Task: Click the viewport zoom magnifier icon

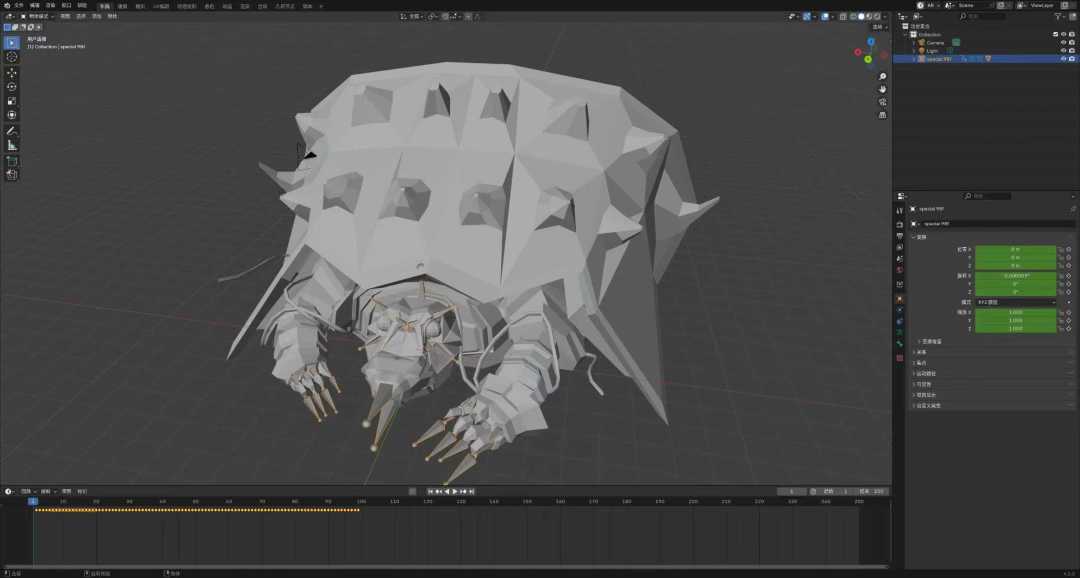Action: point(882,76)
